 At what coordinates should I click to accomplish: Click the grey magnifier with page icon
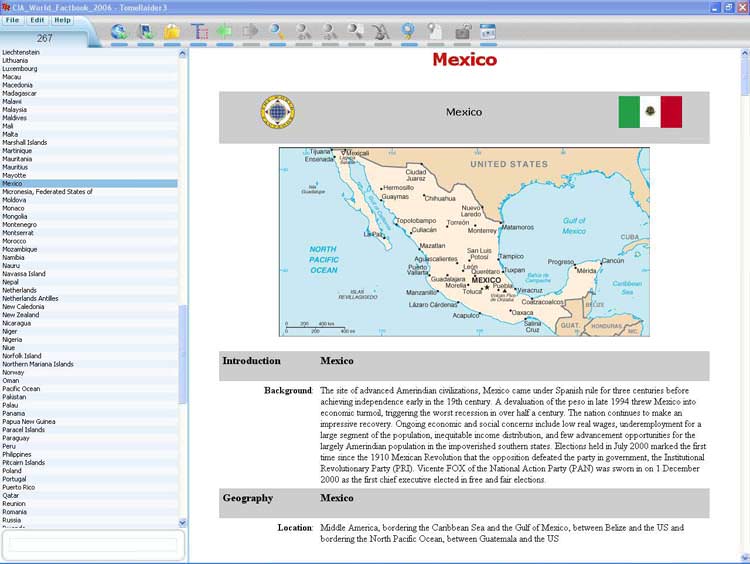coord(356,32)
